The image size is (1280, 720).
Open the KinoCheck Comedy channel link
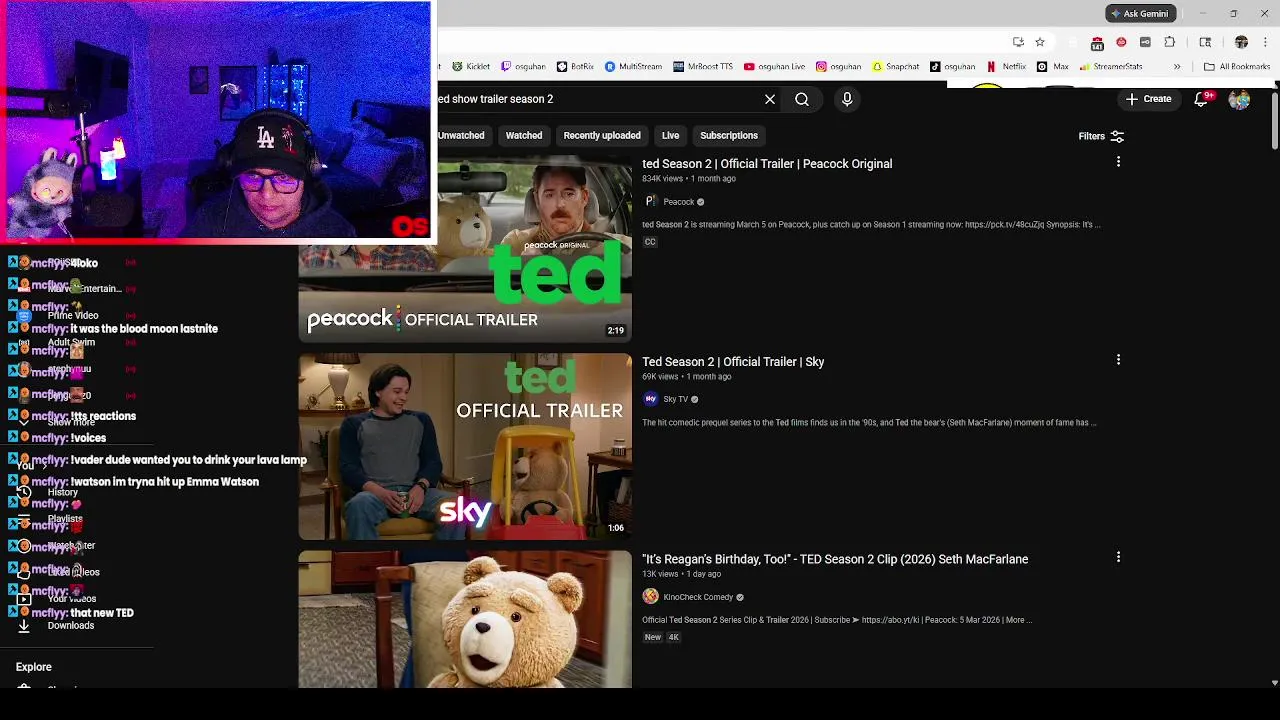[698, 597]
